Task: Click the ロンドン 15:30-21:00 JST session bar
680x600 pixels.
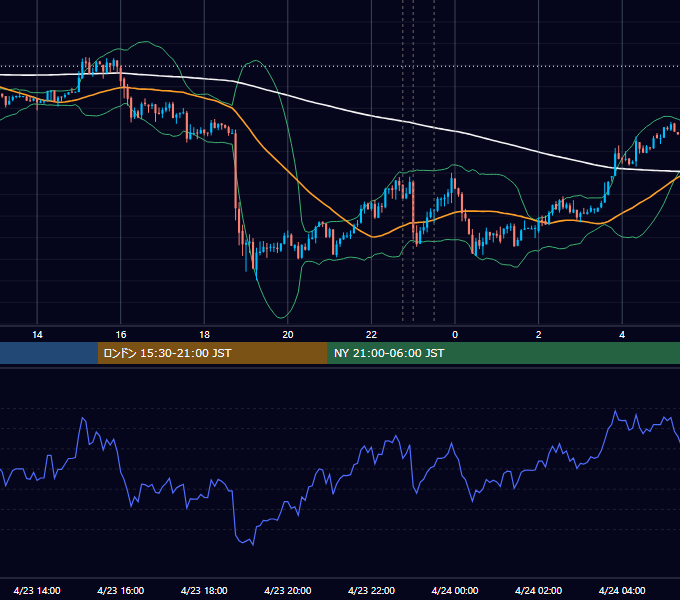Action: point(212,353)
